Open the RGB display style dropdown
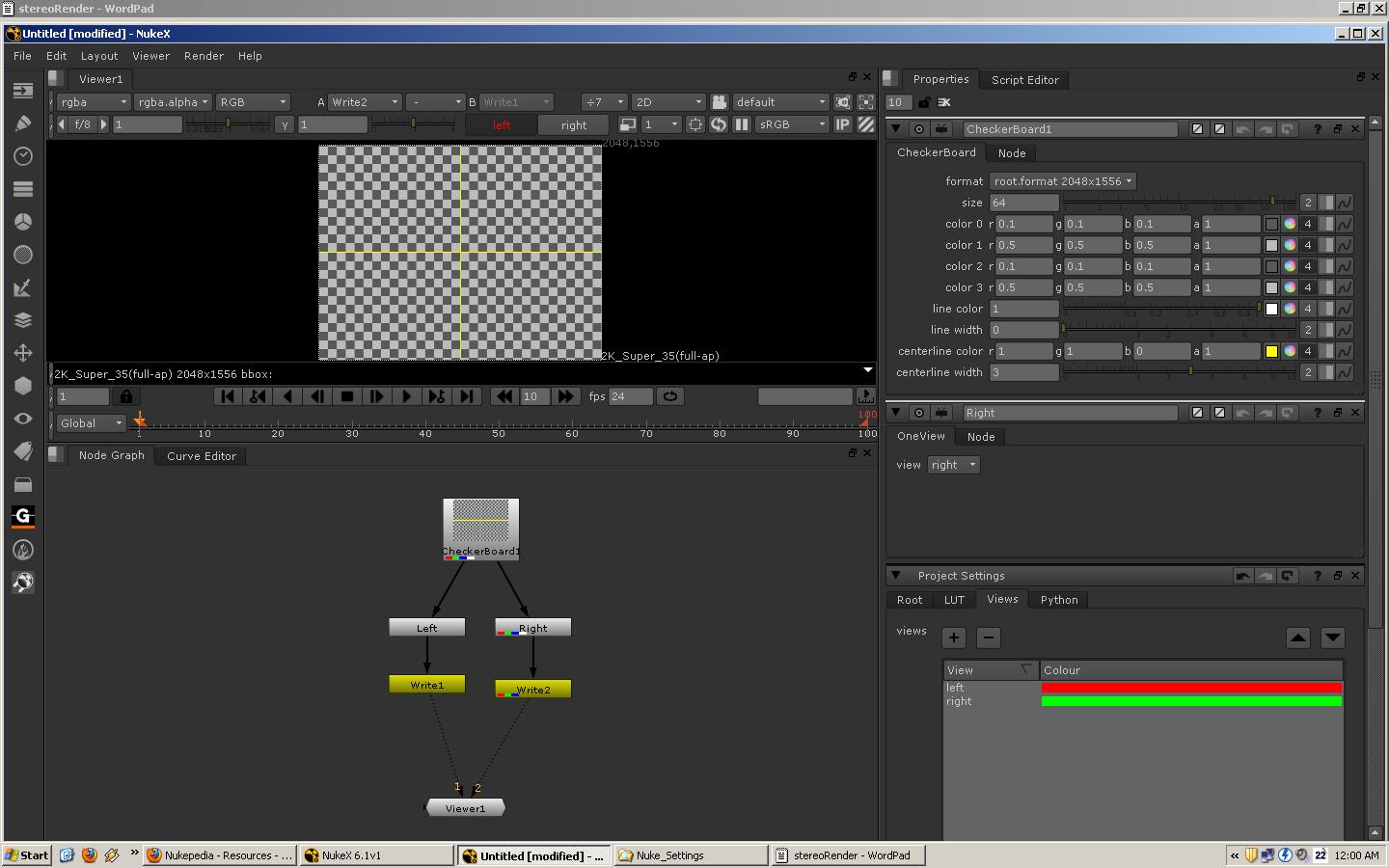Viewport: 1389px width, 868px height. coord(253,102)
